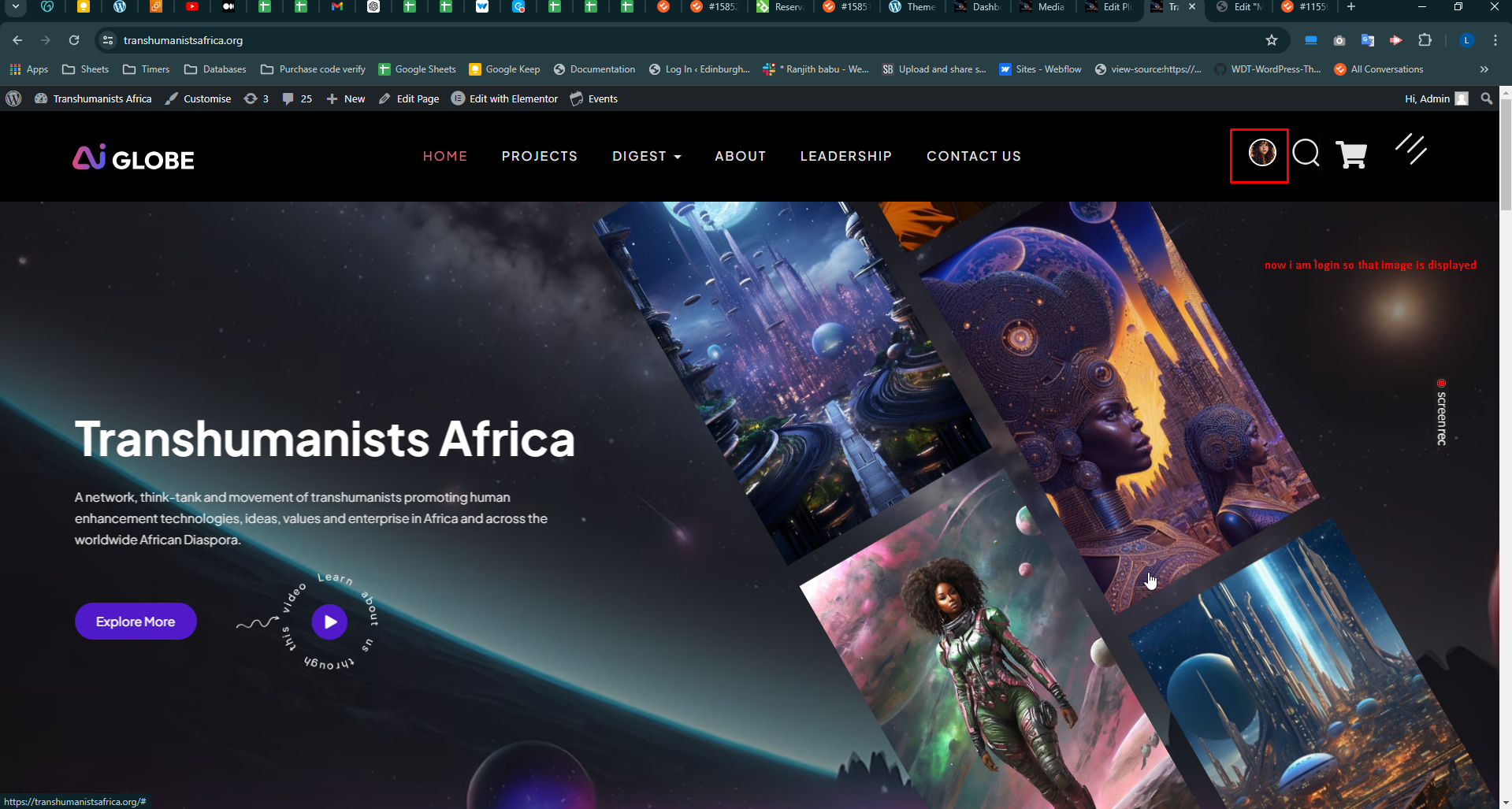Open the Google Keep bookmark
The height and width of the screenshot is (809, 1512).
pyautogui.click(x=504, y=69)
